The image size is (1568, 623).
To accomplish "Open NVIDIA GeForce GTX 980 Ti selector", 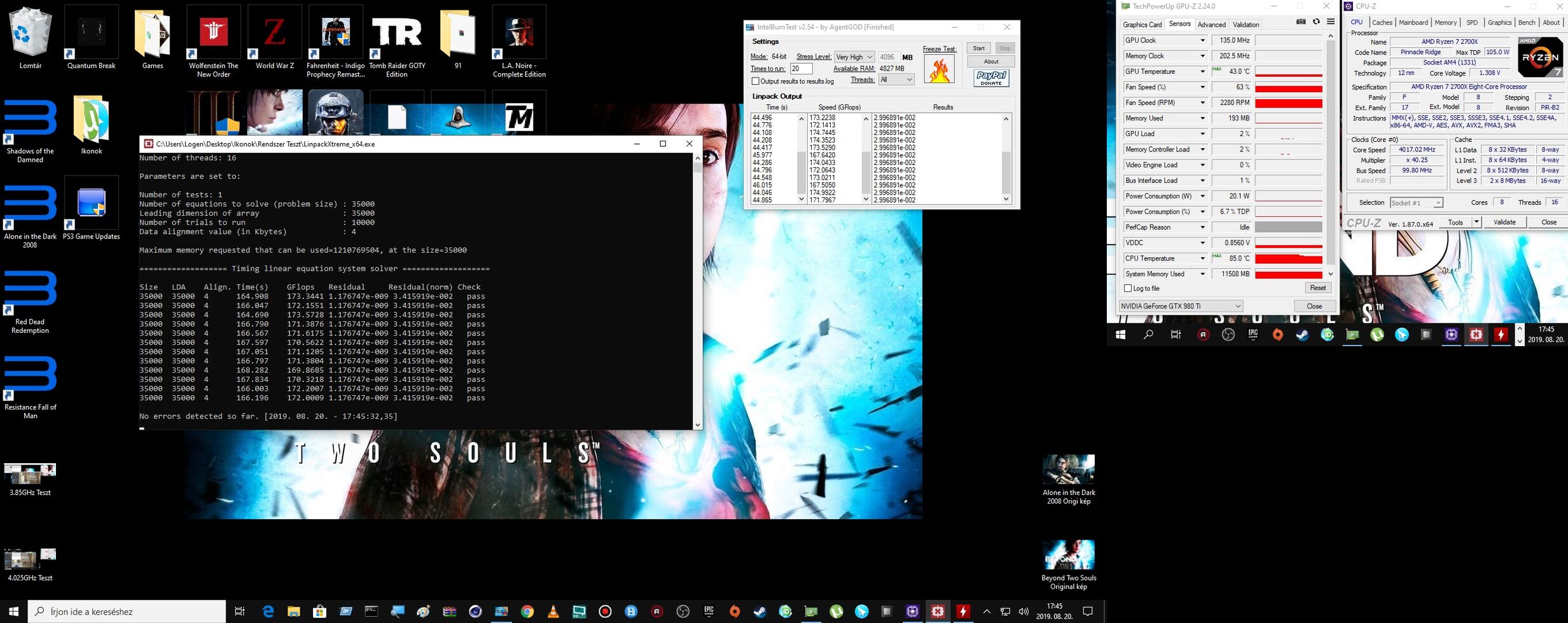I will click(1181, 306).
